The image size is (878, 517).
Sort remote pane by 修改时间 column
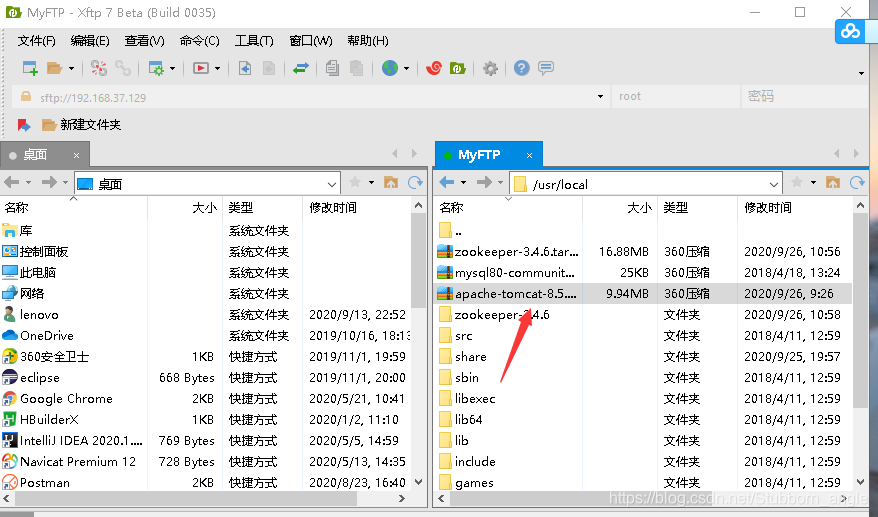pos(796,208)
